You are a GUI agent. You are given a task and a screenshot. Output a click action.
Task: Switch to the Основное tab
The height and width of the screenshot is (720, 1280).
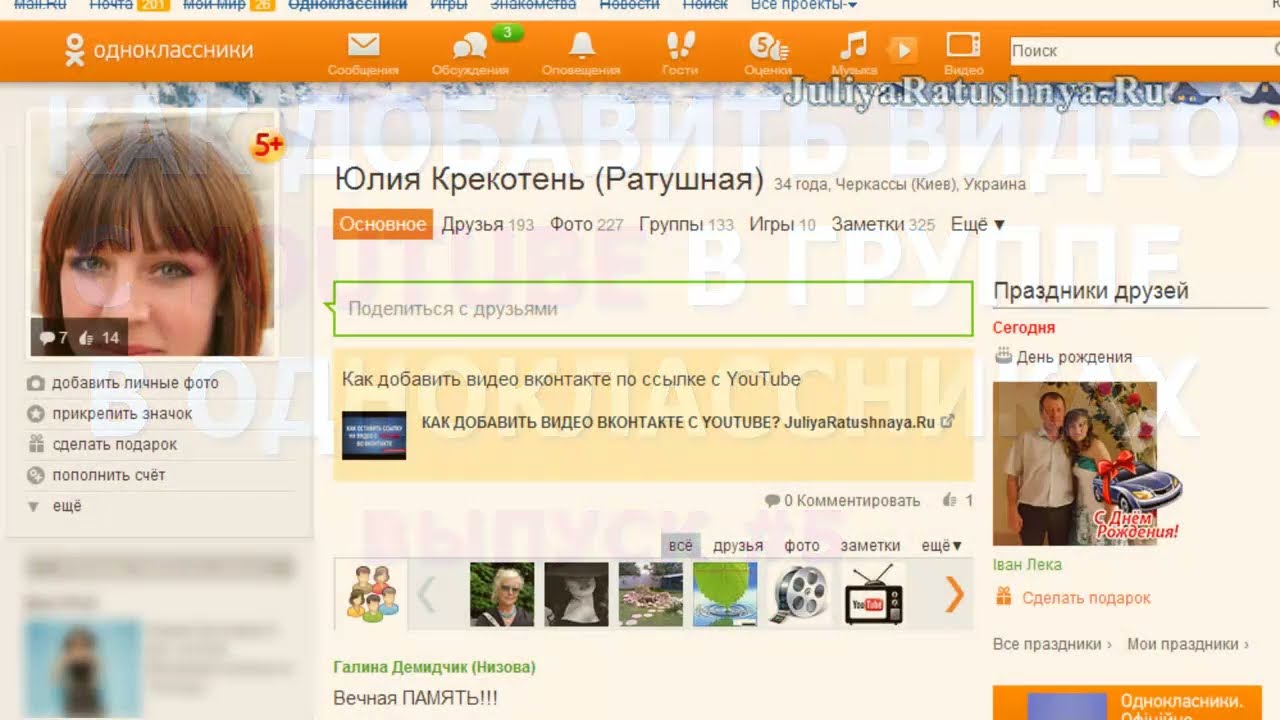pos(383,225)
